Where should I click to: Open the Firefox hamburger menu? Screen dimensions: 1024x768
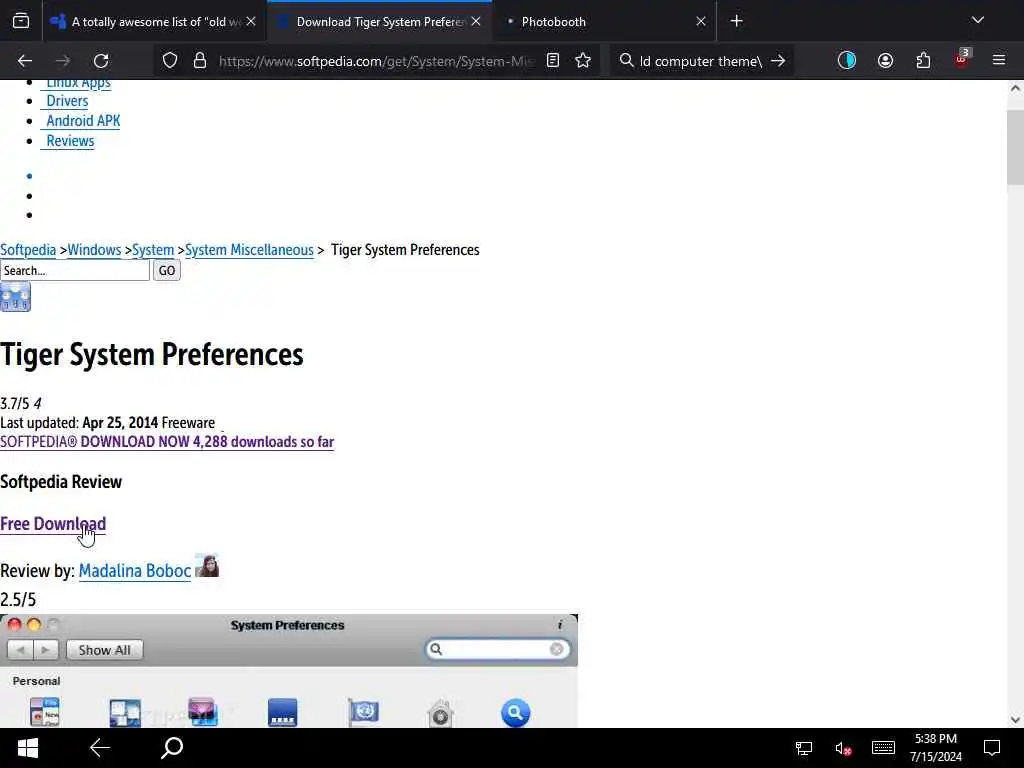coord(999,60)
